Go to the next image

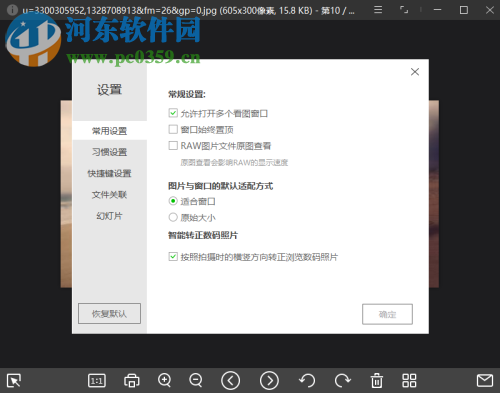point(269,380)
